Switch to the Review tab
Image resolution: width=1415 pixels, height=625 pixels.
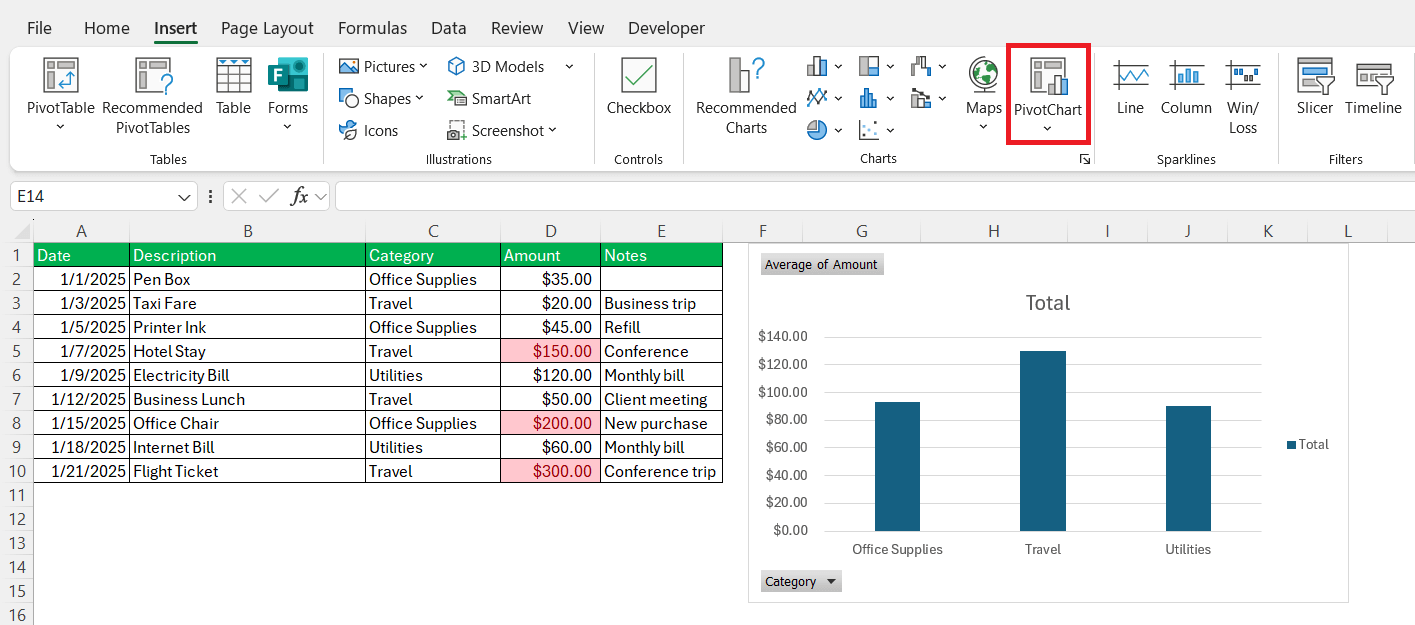pos(517,28)
